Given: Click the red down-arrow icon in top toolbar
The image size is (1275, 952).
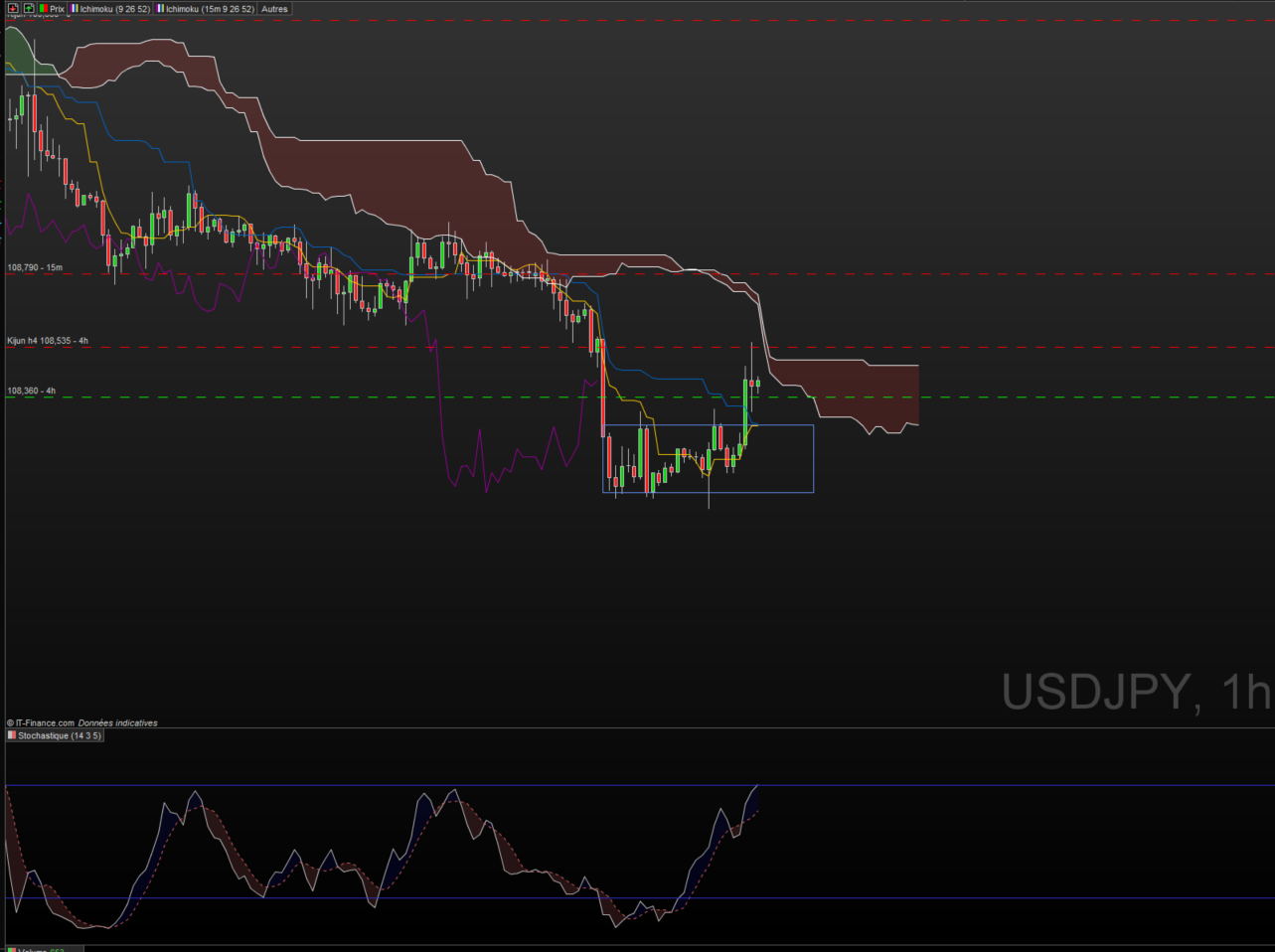Looking at the screenshot, I should [x=13, y=9].
